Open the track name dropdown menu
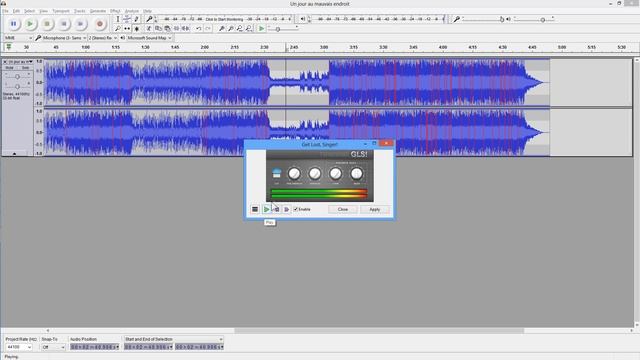This screenshot has width=640, height=360. (20, 62)
